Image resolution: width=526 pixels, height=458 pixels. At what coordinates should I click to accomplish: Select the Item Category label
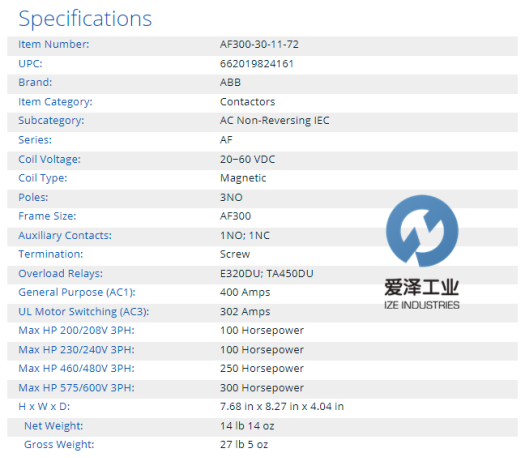tap(55, 102)
